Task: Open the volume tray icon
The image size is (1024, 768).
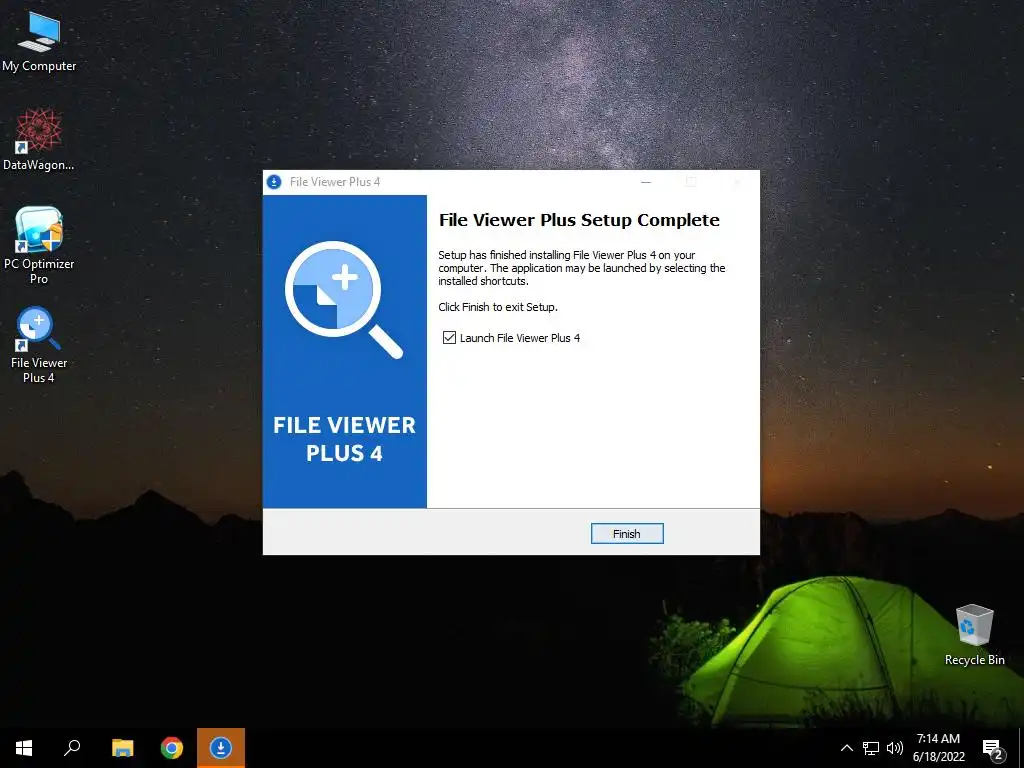Action: pyautogui.click(x=895, y=748)
